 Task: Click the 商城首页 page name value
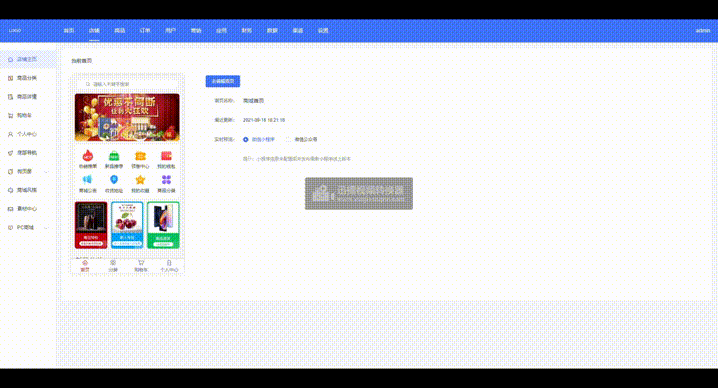coord(253,100)
